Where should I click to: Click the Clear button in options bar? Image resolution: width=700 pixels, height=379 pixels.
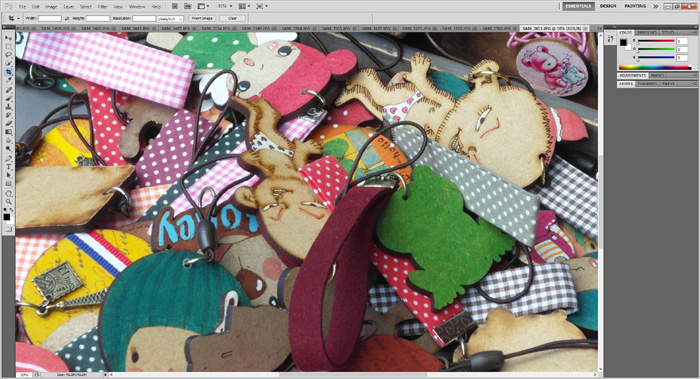click(233, 18)
